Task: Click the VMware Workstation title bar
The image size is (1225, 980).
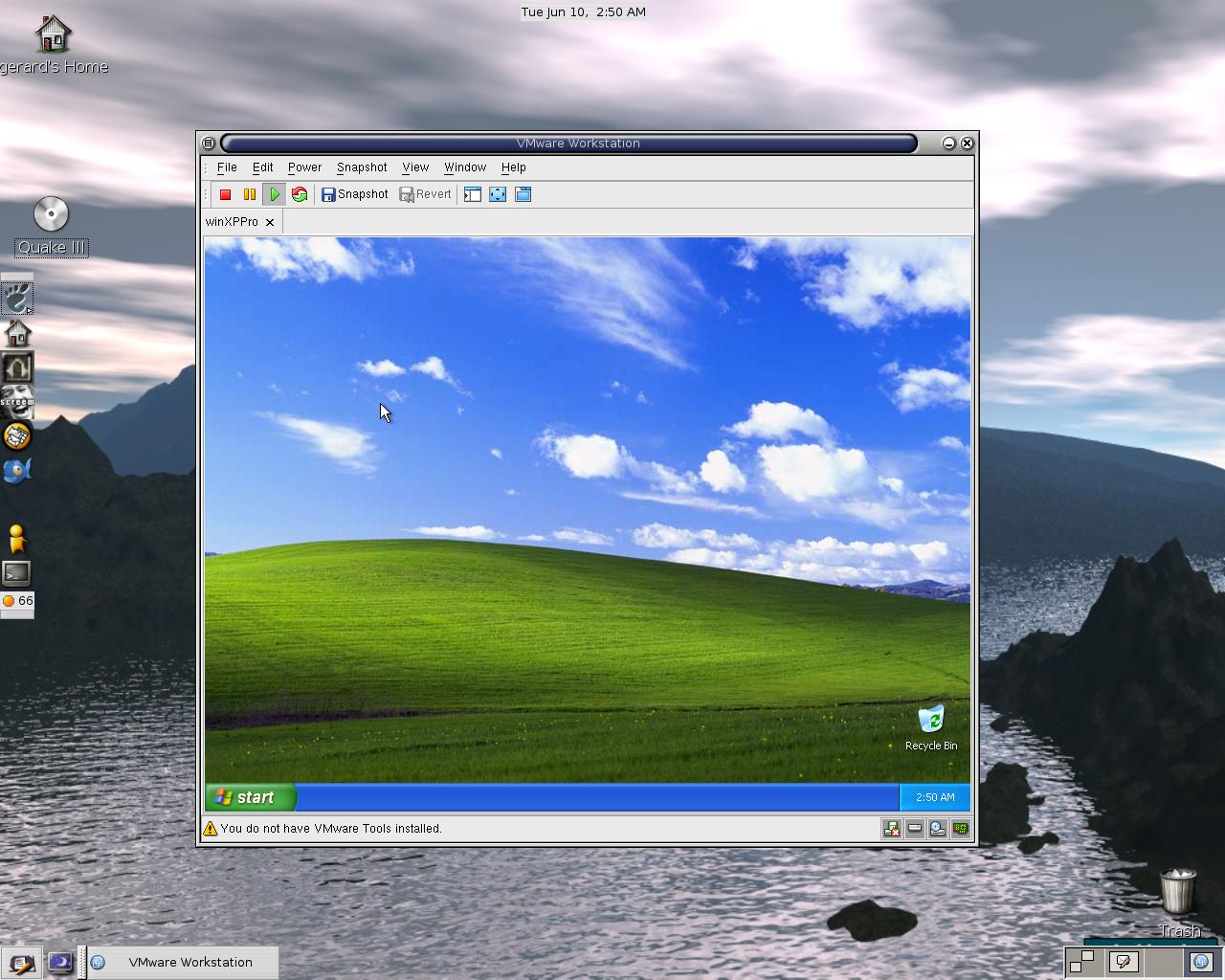Action: click(x=568, y=144)
